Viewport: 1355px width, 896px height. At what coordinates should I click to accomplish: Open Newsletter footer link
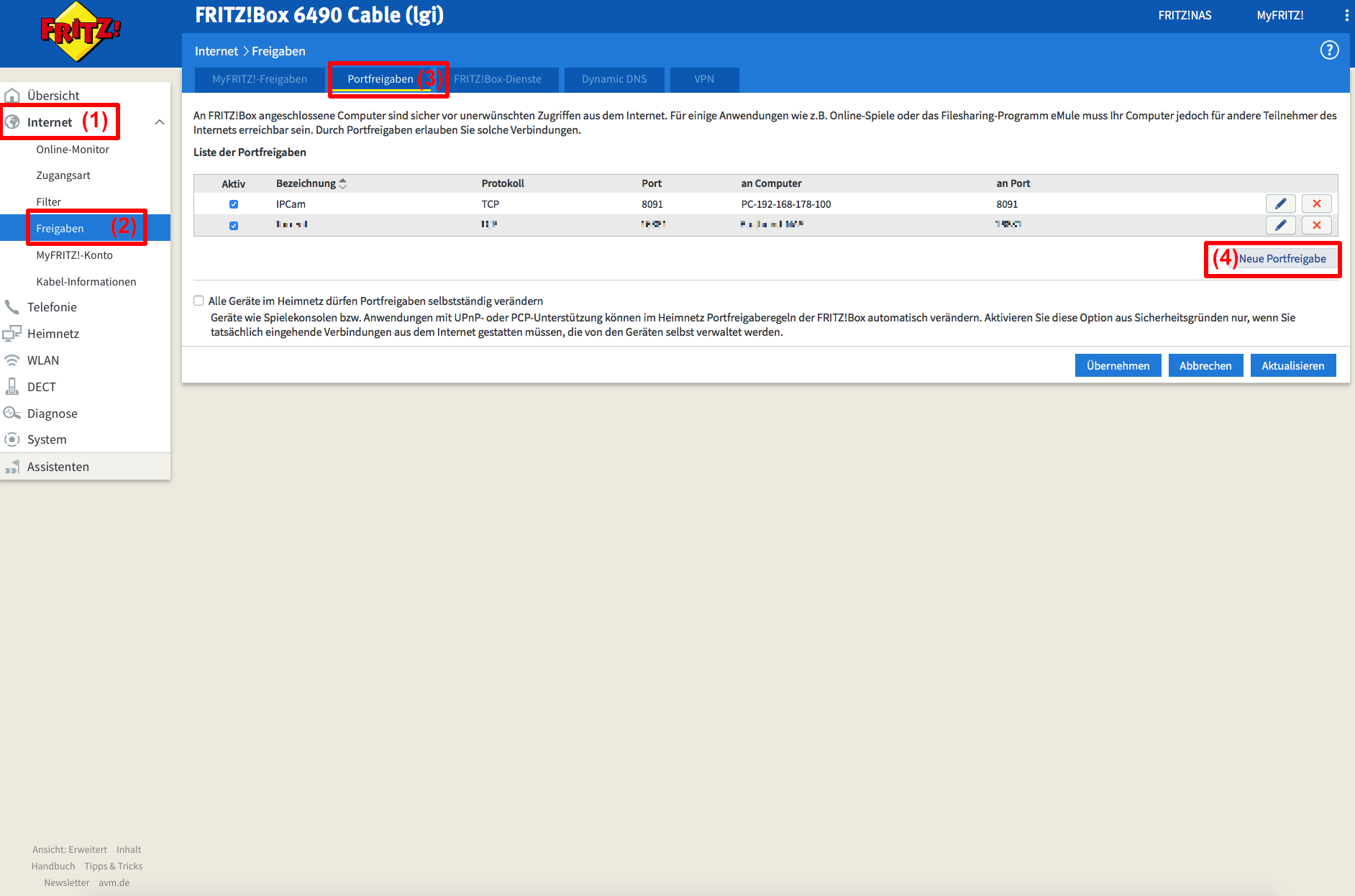[67, 882]
